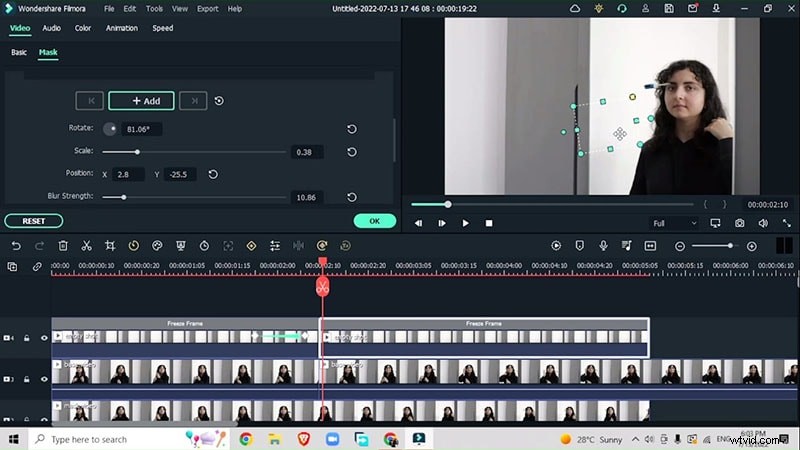Click the redo arrow icon

pyautogui.click(x=39, y=246)
